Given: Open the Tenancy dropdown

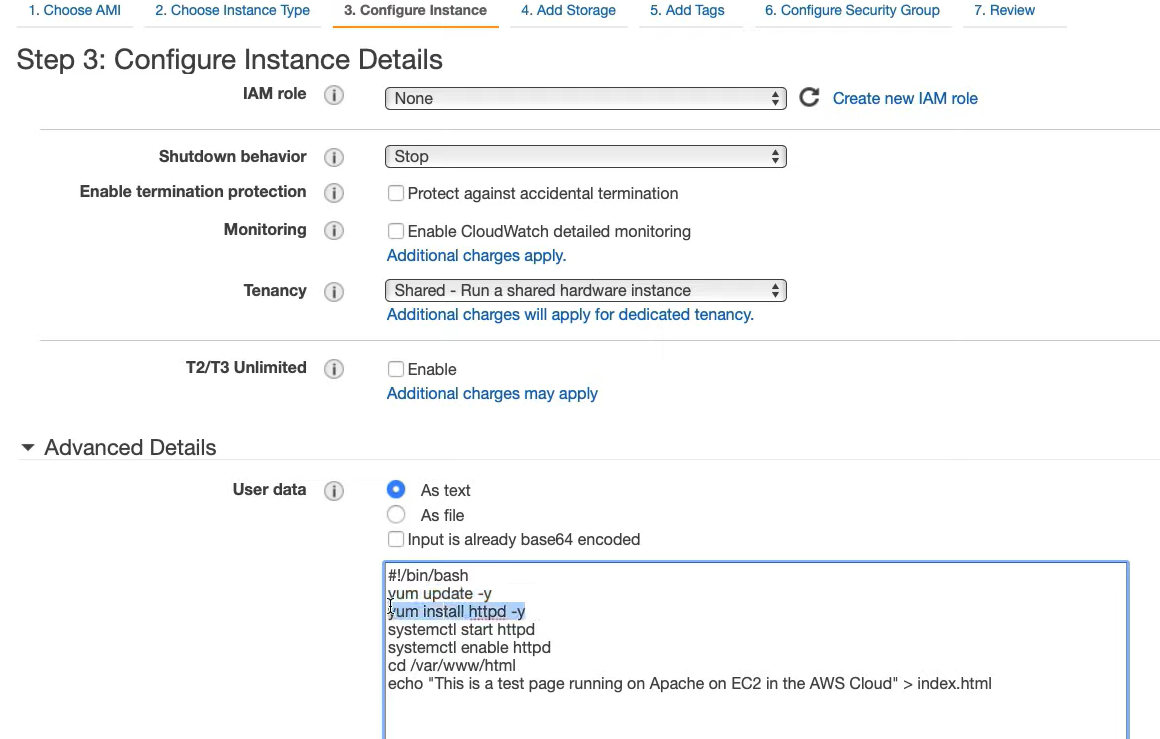Looking at the screenshot, I should (585, 291).
